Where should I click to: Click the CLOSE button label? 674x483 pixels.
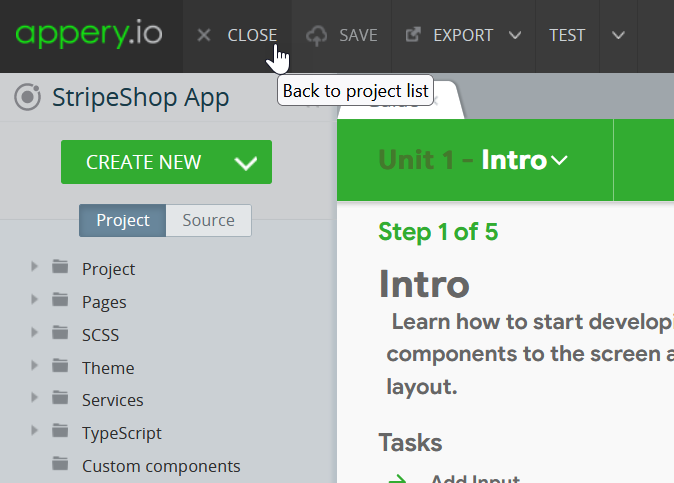coord(252,35)
